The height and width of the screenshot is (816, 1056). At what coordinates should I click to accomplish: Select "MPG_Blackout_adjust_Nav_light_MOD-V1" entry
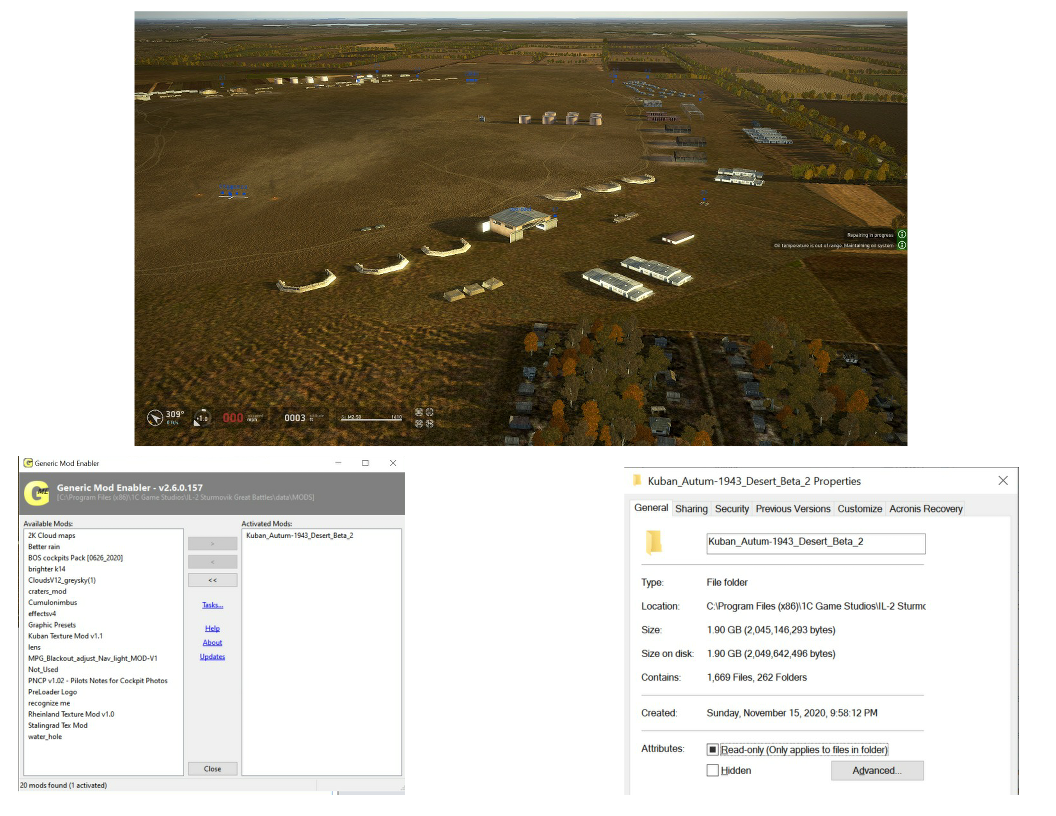[93, 658]
